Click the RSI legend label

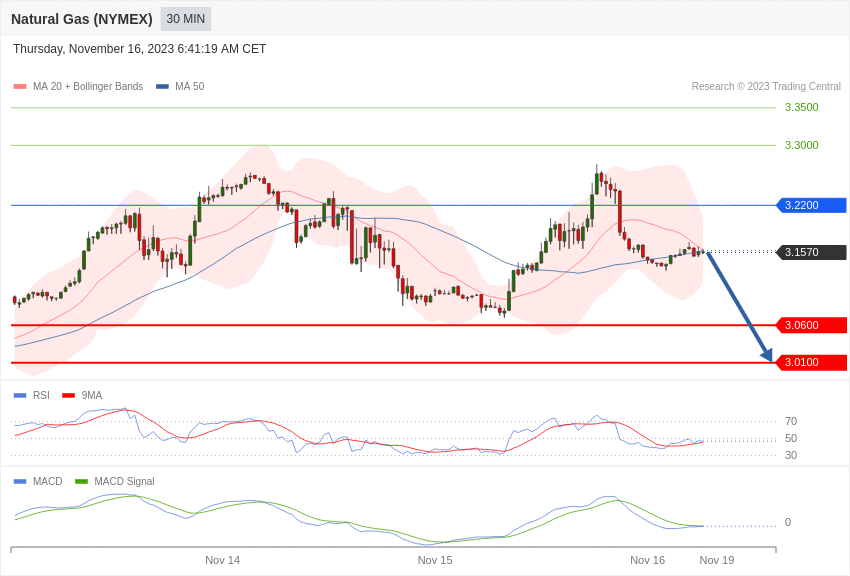click(41, 396)
